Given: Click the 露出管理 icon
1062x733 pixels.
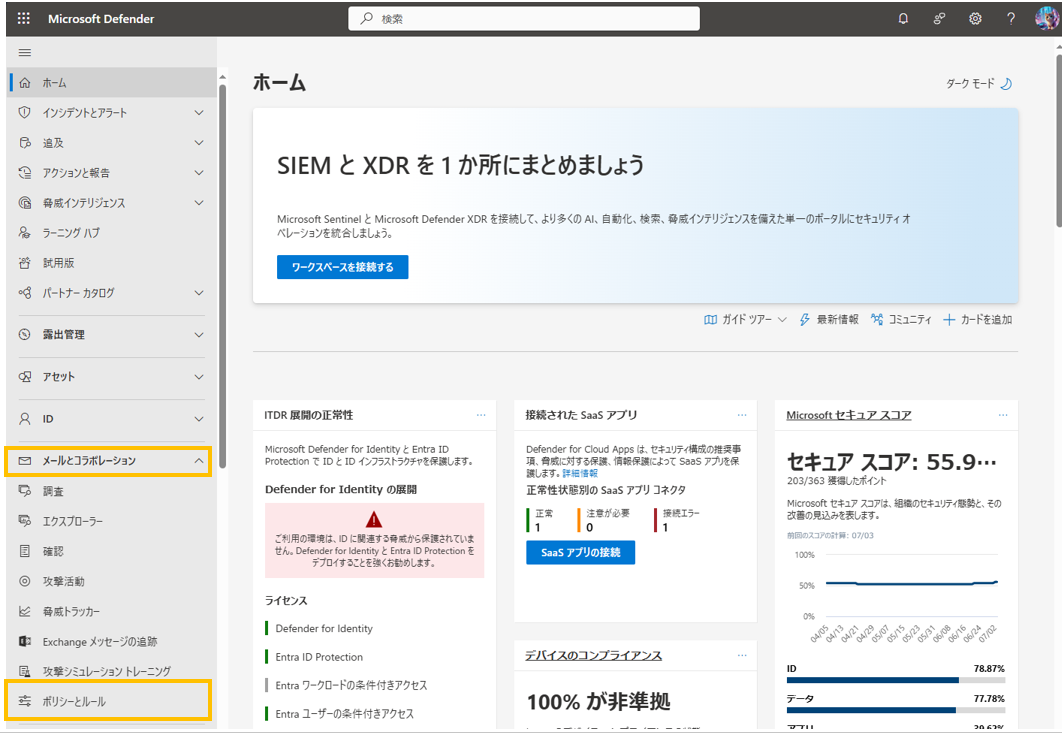Looking at the screenshot, I should [25, 334].
